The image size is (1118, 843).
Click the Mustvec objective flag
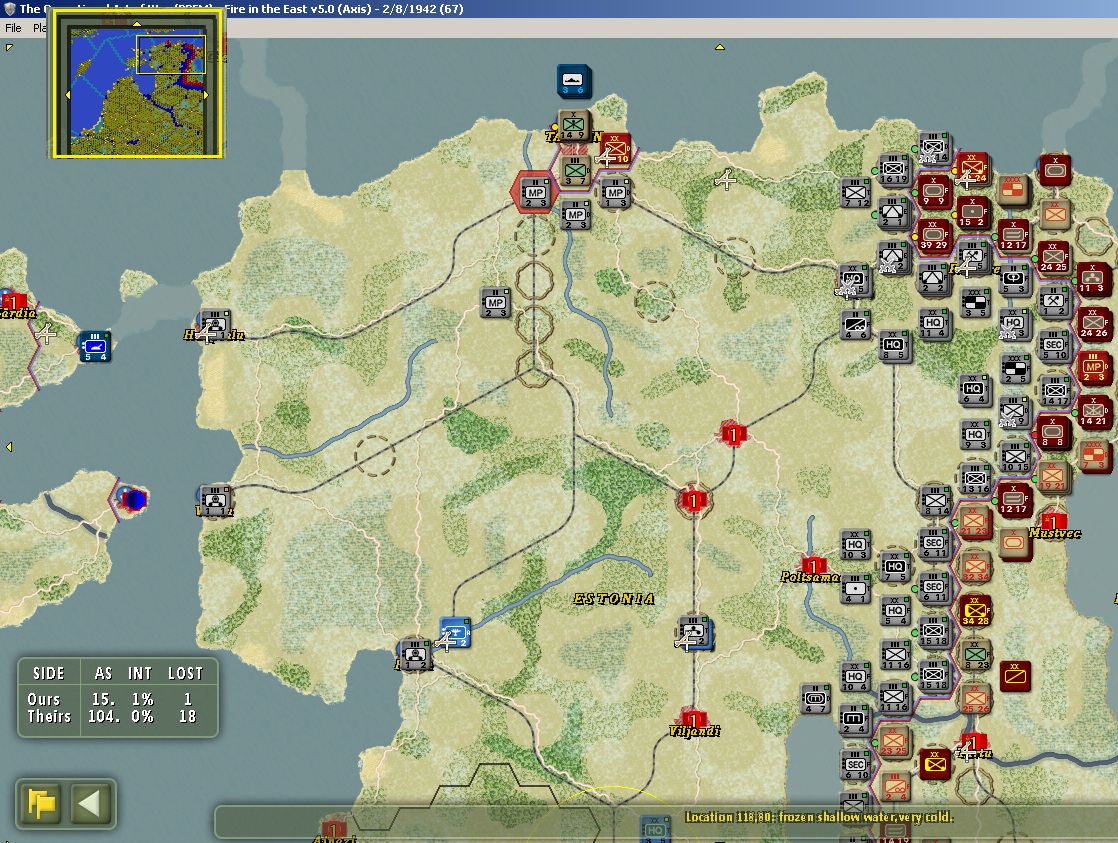click(x=1054, y=523)
